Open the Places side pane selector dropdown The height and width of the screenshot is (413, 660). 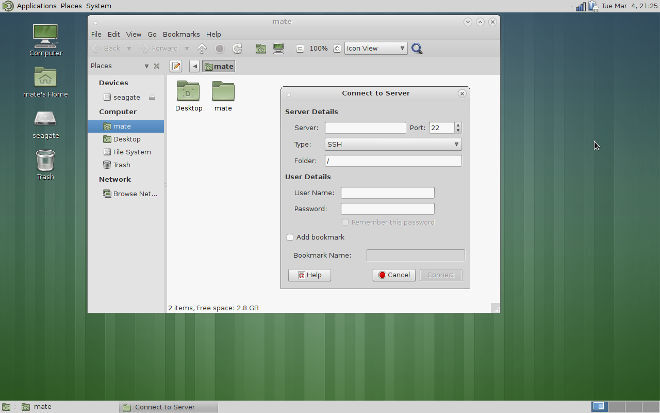(x=146, y=66)
